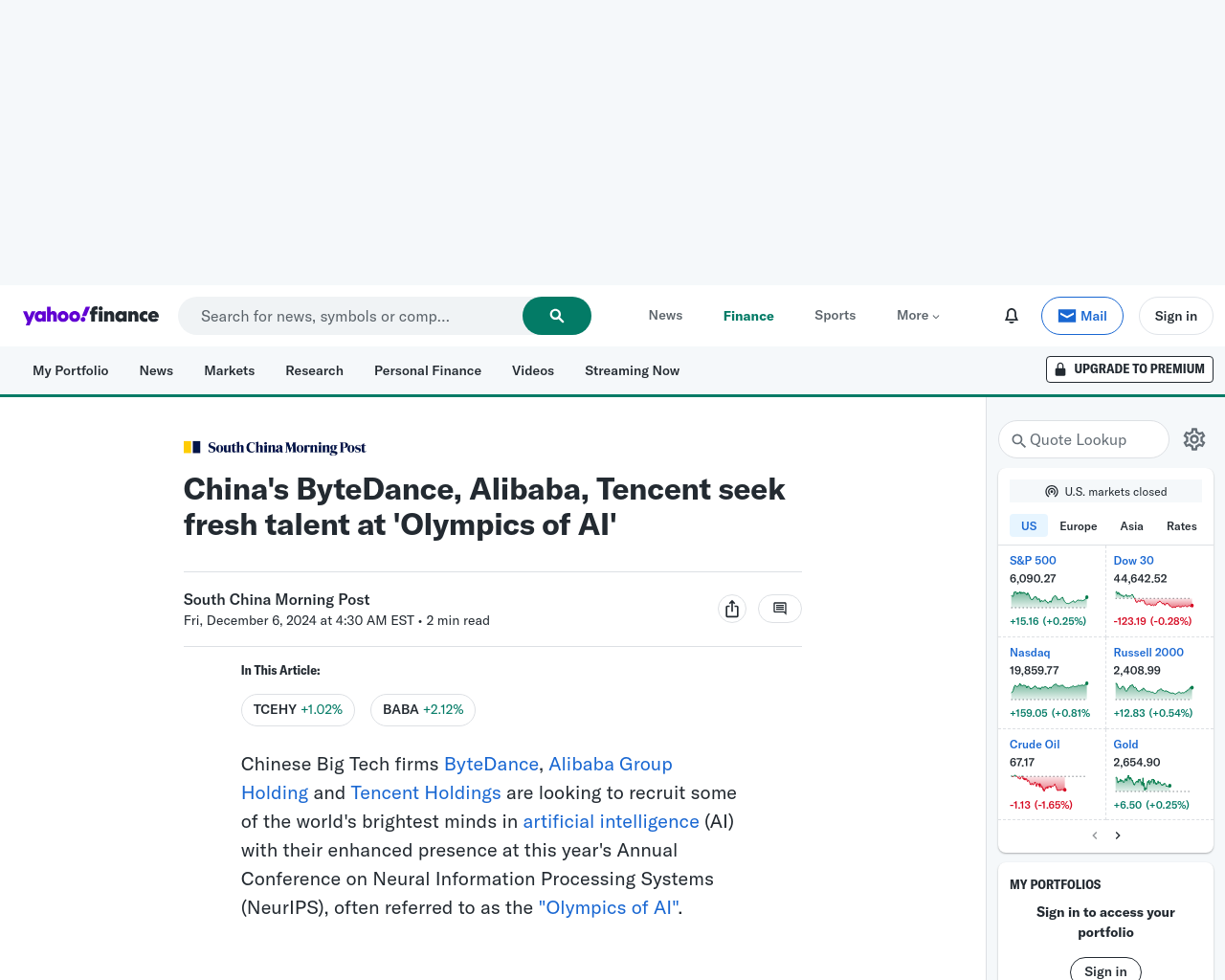1225x980 pixels.
Task: Click the header Sign in button
Action: [1175, 316]
